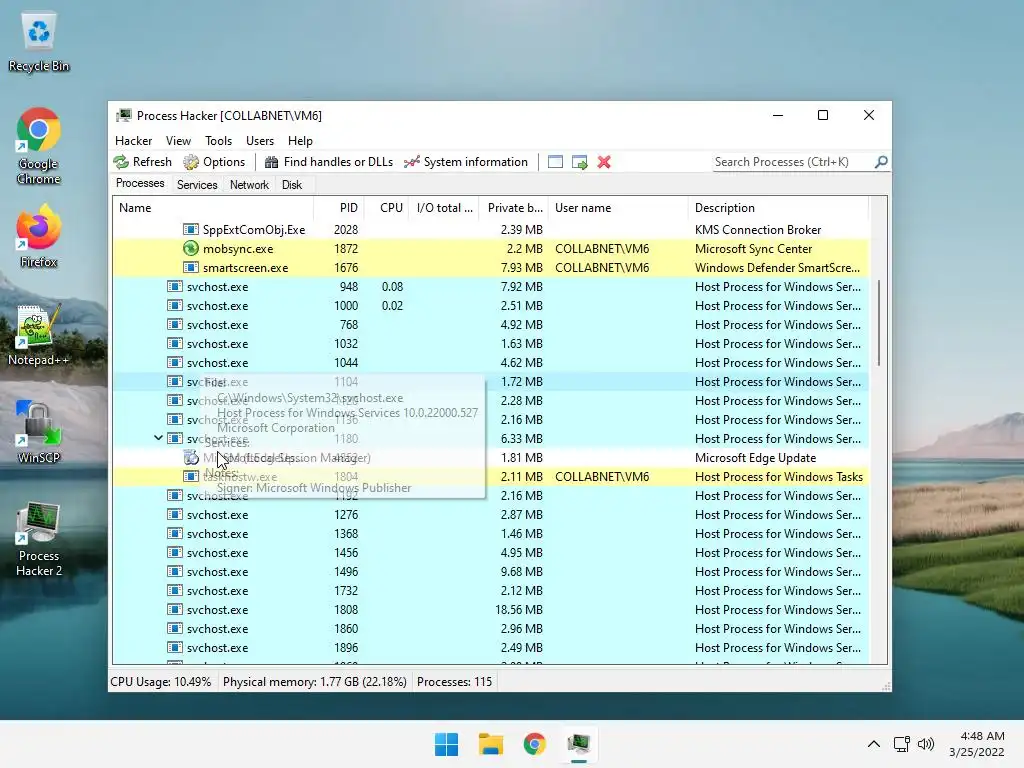Sort by the CPU column header

pyautogui.click(x=387, y=208)
